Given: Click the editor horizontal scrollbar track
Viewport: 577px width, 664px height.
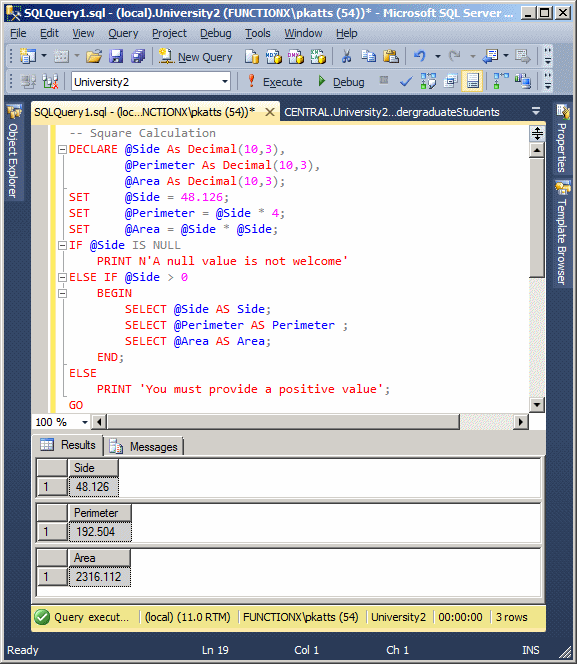Looking at the screenshot, I should click(486, 422).
